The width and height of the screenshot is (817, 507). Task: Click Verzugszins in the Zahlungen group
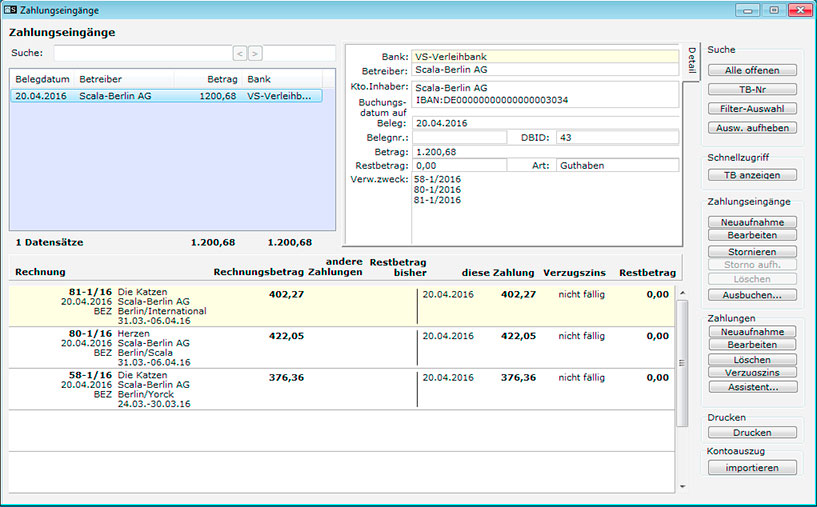coord(752,372)
